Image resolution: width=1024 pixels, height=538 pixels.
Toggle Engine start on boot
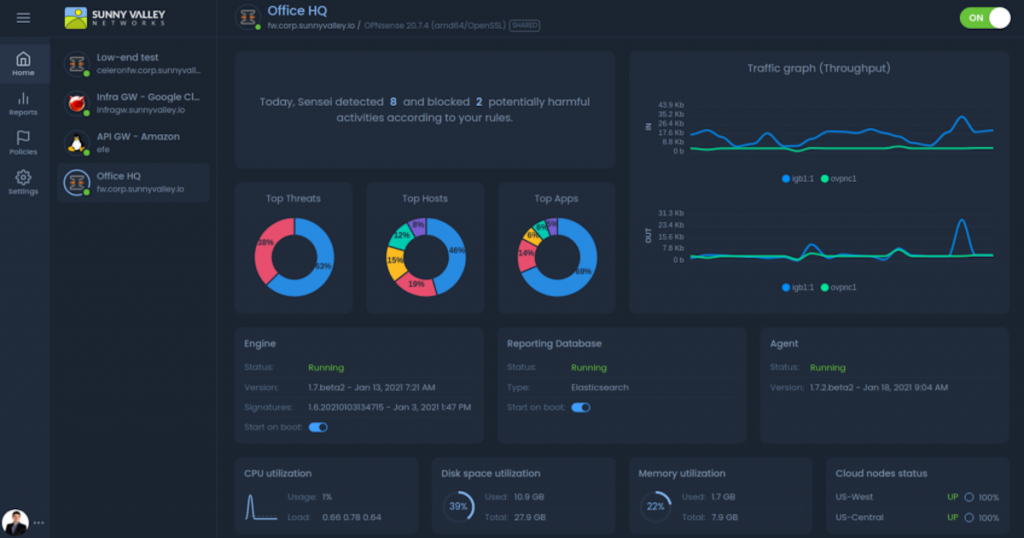[x=318, y=427]
